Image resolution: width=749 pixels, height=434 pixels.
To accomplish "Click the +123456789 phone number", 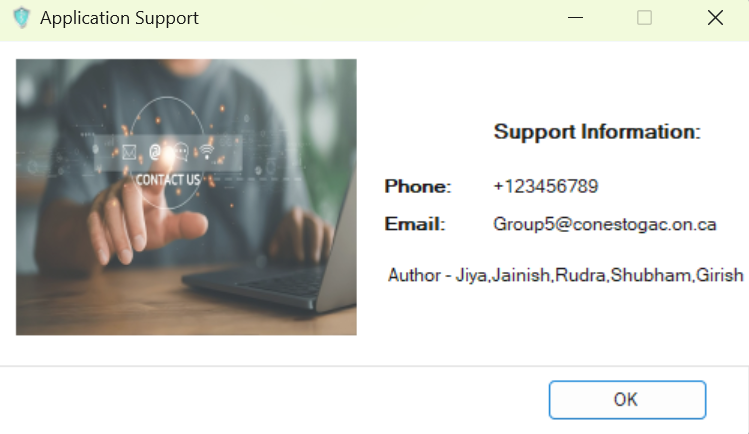I will pyautogui.click(x=546, y=186).
